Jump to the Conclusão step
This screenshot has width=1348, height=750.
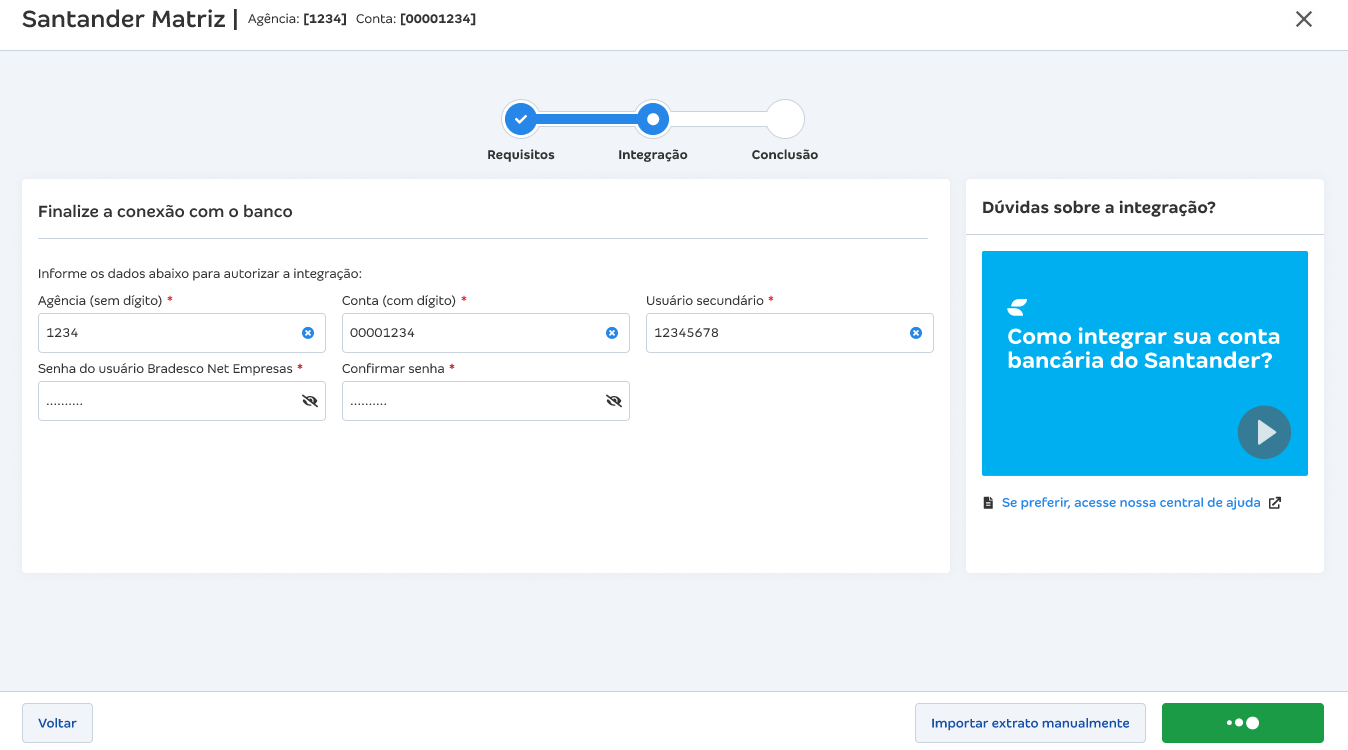point(785,119)
